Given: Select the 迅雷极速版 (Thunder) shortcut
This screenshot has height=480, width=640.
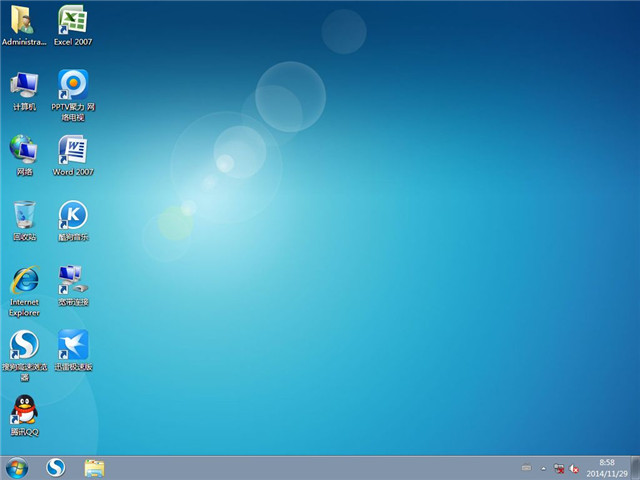Looking at the screenshot, I should tap(73, 350).
